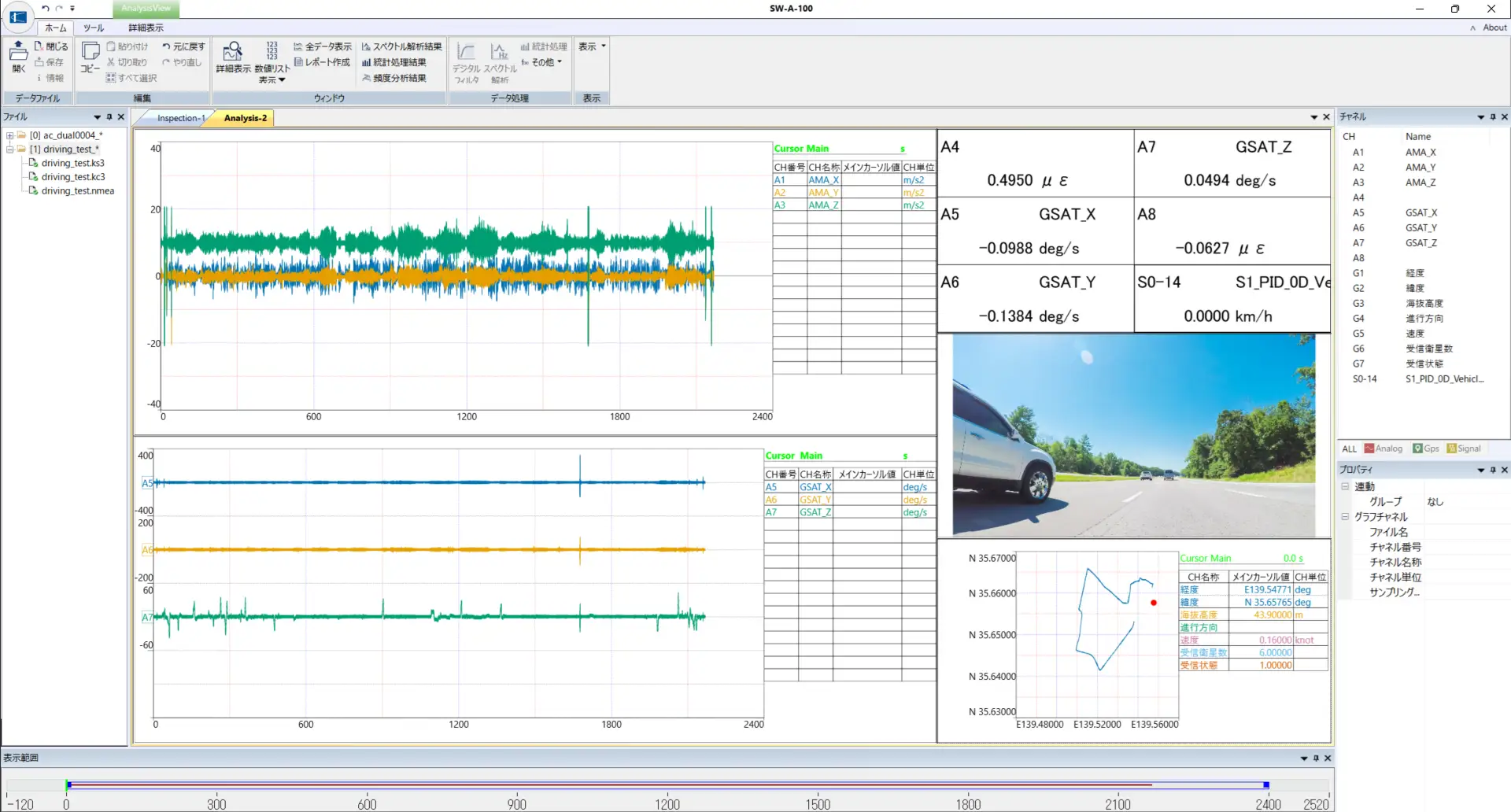Image resolution: width=1511 pixels, height=812 pixels.
Task: Open 統計処理結果 statistics results
Action: click(393, 62)
